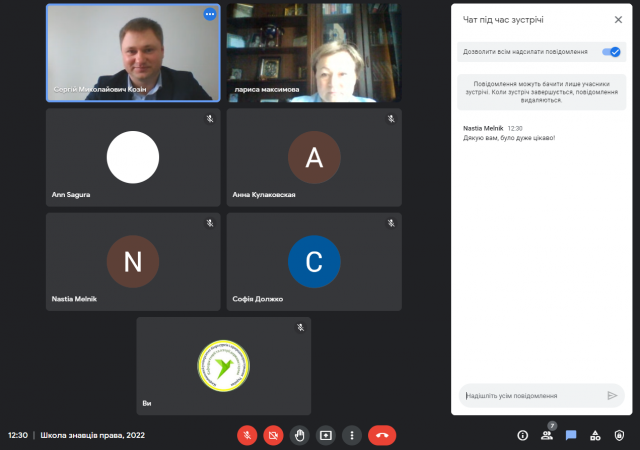Screen dimensions: 640x450
Task: Click the 12:30 clock in bottom bar
Action: [x=18, y=435]
